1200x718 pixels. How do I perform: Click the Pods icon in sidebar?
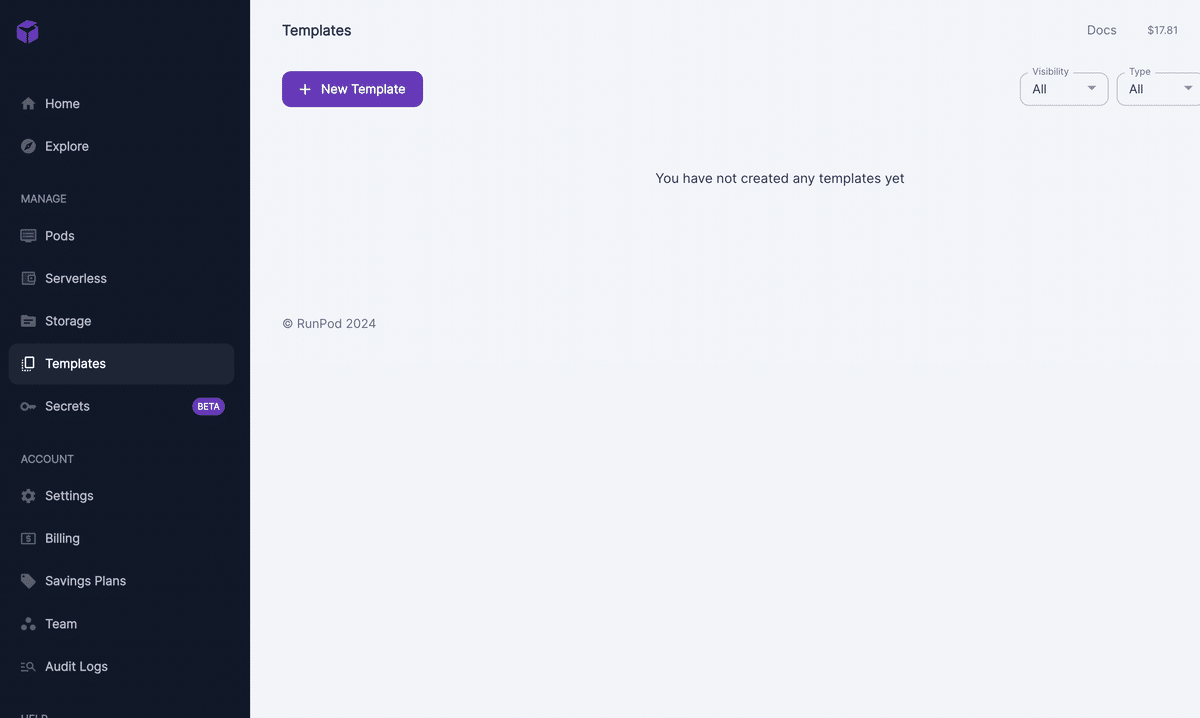pyautogui.click(x=28, y=236)
